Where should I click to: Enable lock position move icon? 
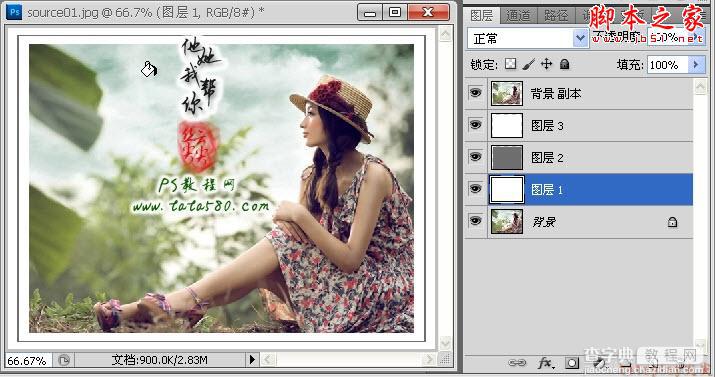(x=546, y=64)
